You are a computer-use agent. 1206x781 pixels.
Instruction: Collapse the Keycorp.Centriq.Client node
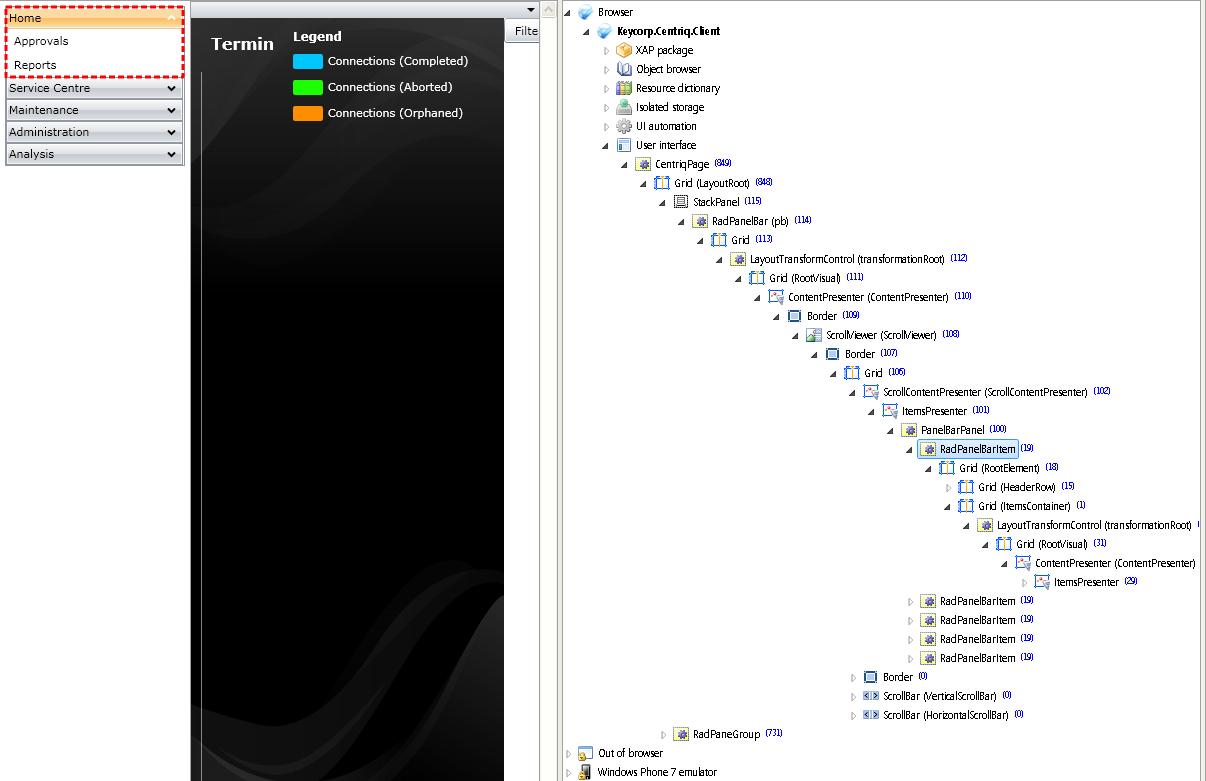click(x=587, y=31)
